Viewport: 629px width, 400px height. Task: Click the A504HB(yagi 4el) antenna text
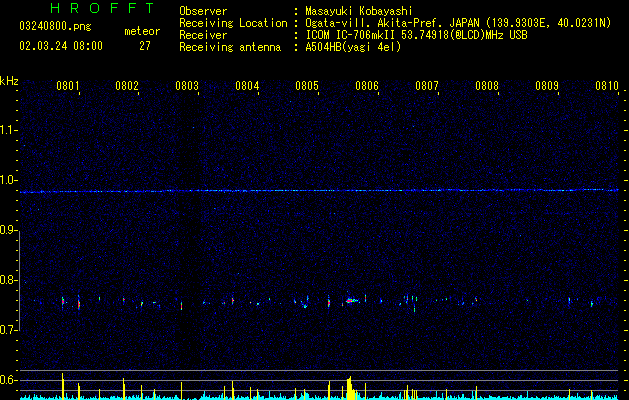[353, 47]
